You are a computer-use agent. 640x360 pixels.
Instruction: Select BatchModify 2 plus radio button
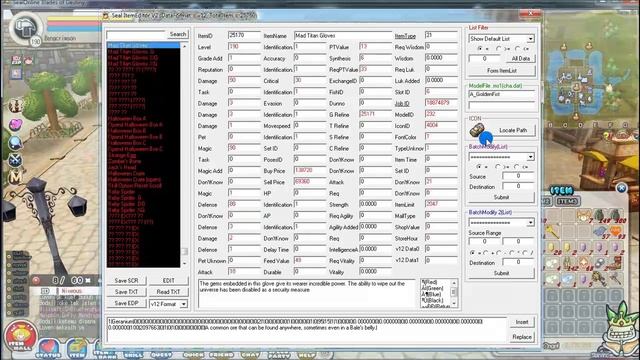pyautogui.click(x=485, y=253)
